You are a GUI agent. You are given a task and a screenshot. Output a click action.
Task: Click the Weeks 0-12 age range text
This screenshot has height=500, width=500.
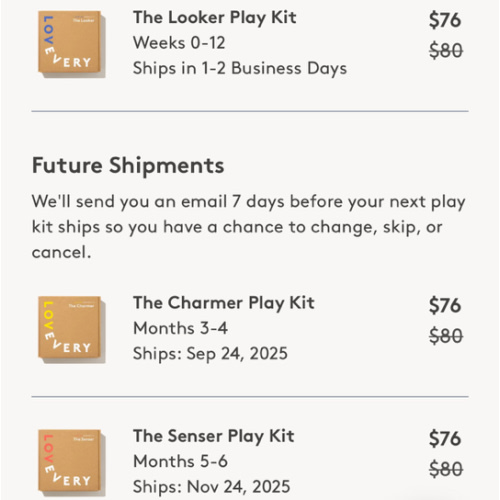tap(179, 43)
